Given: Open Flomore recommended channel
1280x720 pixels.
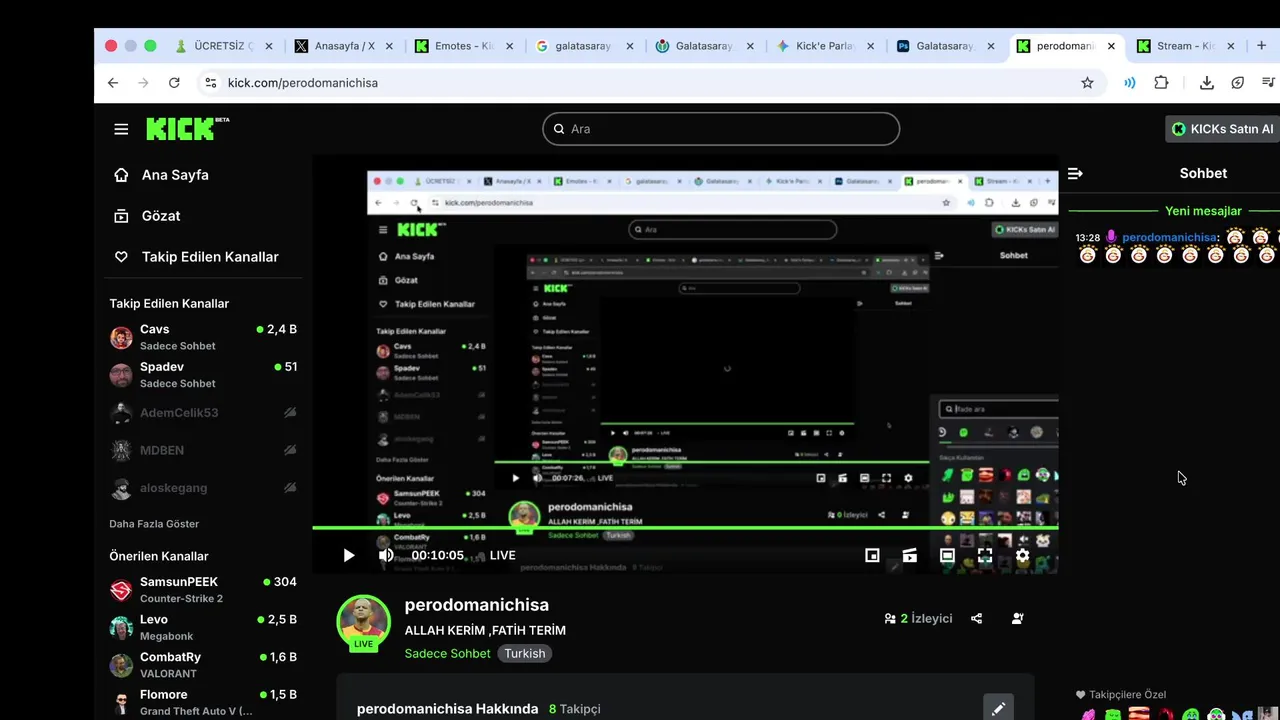Looking at the screenshot, I should [203, 703].
